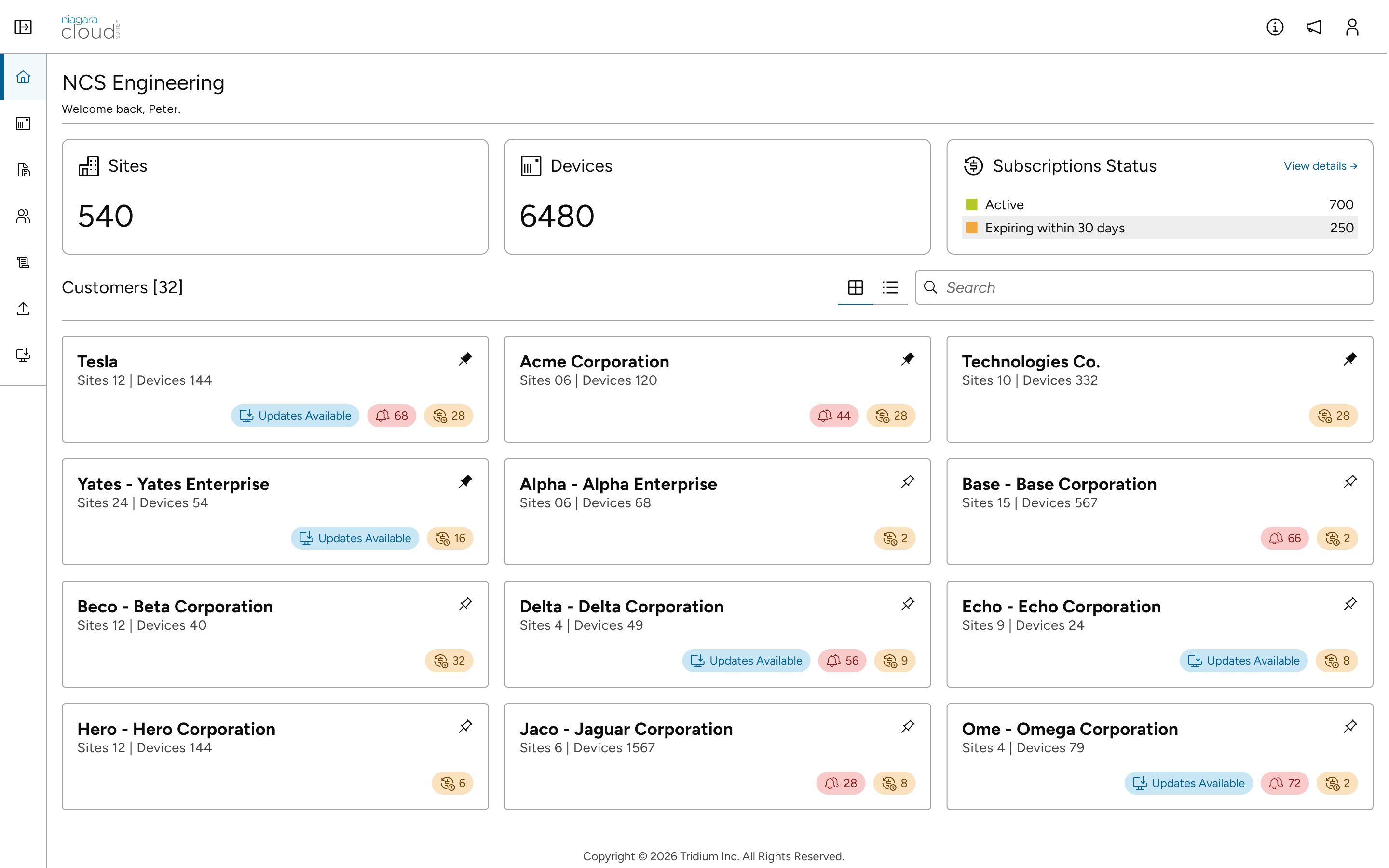Select the green Active status swatch
This screenshot has height=868, width=1389.
coord(971,204)
